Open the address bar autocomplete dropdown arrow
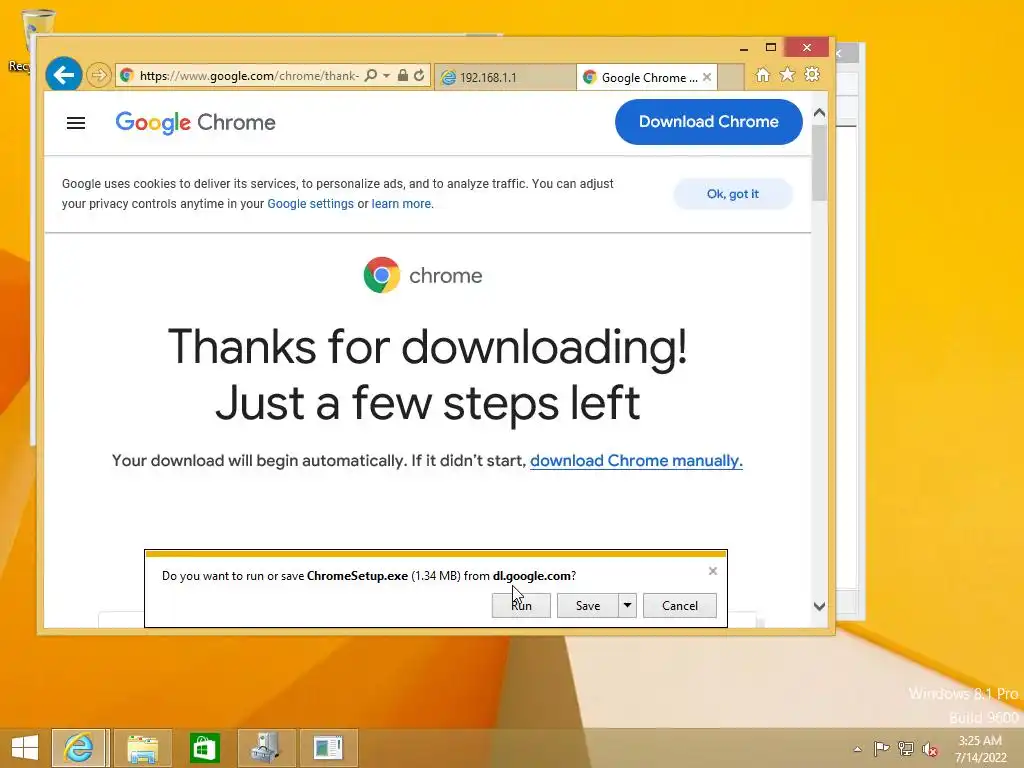This screenshot has width=1024, height=768. (386, 76)
